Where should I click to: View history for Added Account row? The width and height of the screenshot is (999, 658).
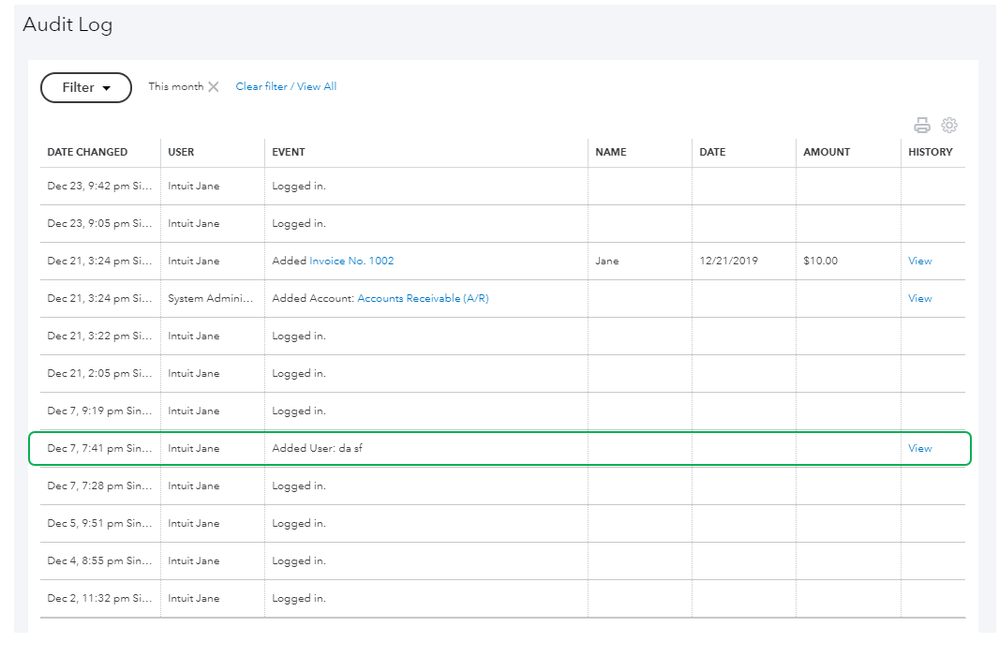point(919,298)
